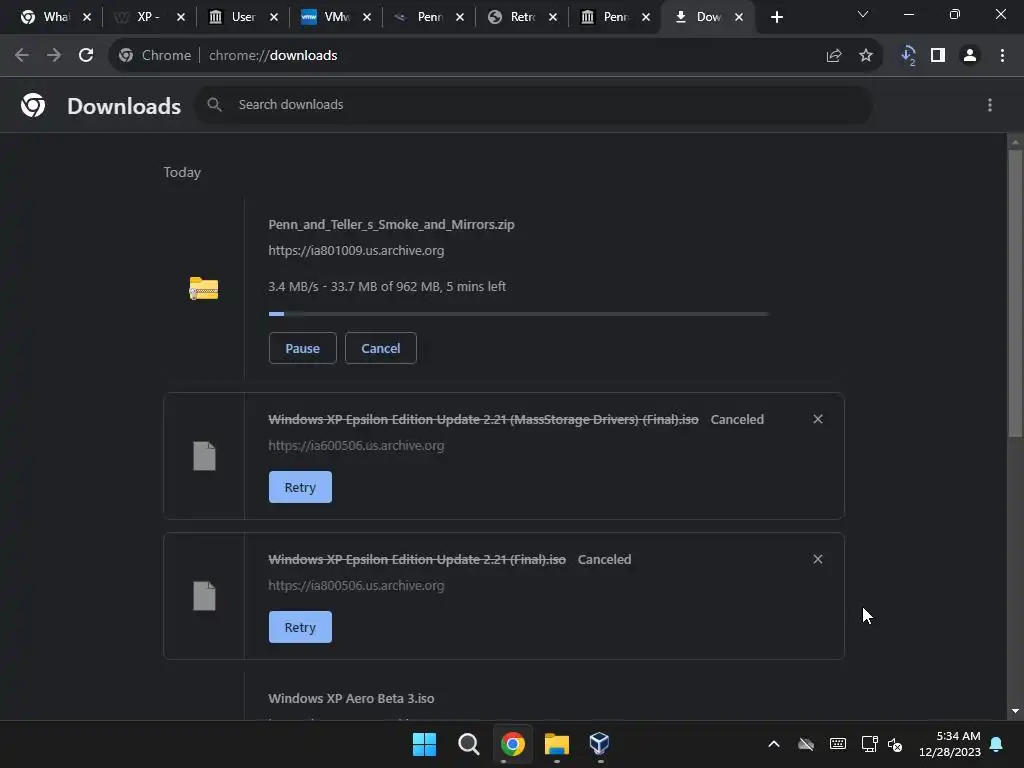The image size is (1024, 768).
Task: Bookmark this page with the star
Action: pyautogui.click(x=866, y=56)
